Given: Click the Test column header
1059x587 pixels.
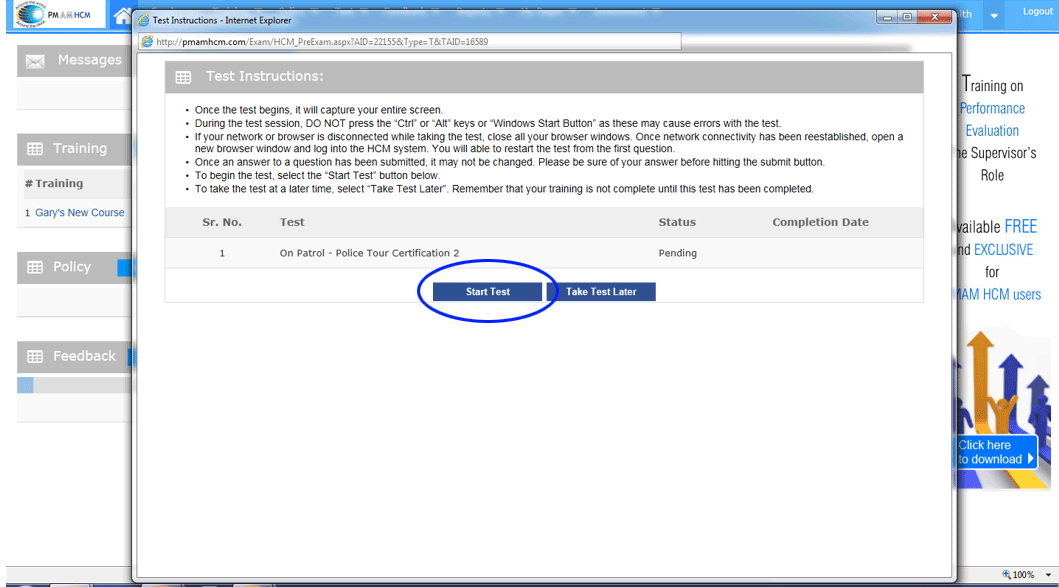Looking at the screenshot, I should (292, 222).
